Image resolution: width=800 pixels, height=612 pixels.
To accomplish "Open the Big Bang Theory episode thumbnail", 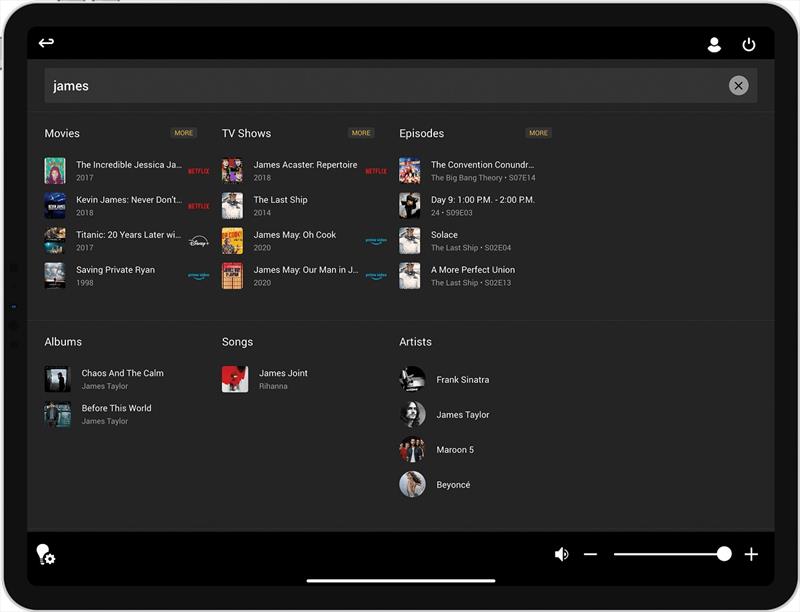I will coord(410,170).
